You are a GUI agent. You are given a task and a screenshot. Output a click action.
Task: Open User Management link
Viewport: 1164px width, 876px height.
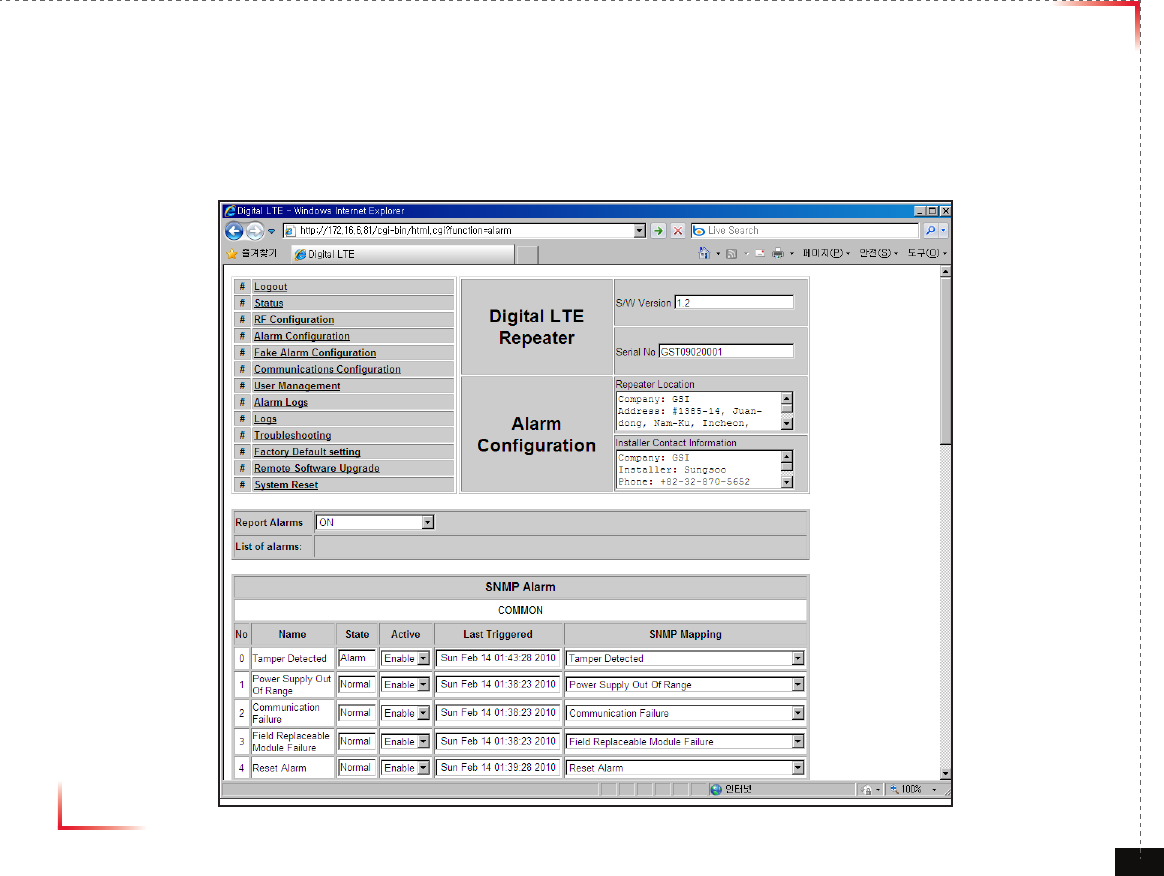tap(297, 385)
